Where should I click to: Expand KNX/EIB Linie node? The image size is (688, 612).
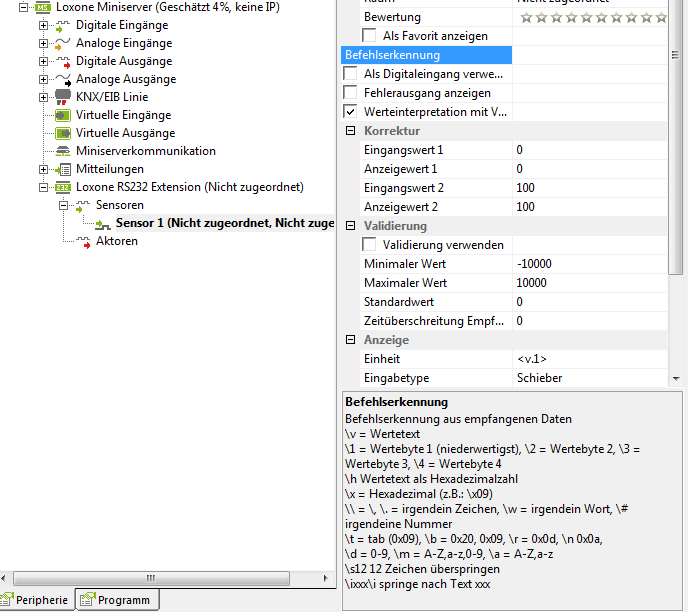pyautogui.click(x=43, y=97)
